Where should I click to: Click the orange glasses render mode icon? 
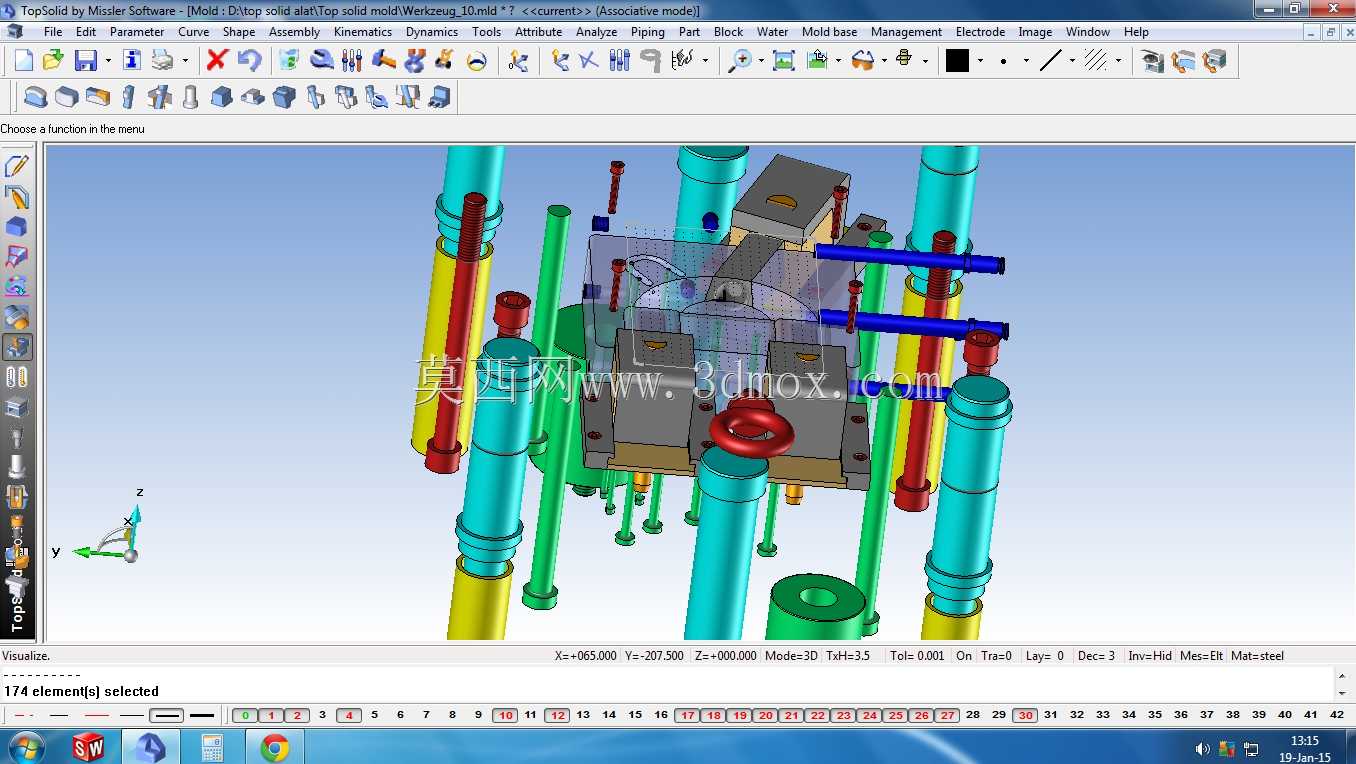(862, 60)
